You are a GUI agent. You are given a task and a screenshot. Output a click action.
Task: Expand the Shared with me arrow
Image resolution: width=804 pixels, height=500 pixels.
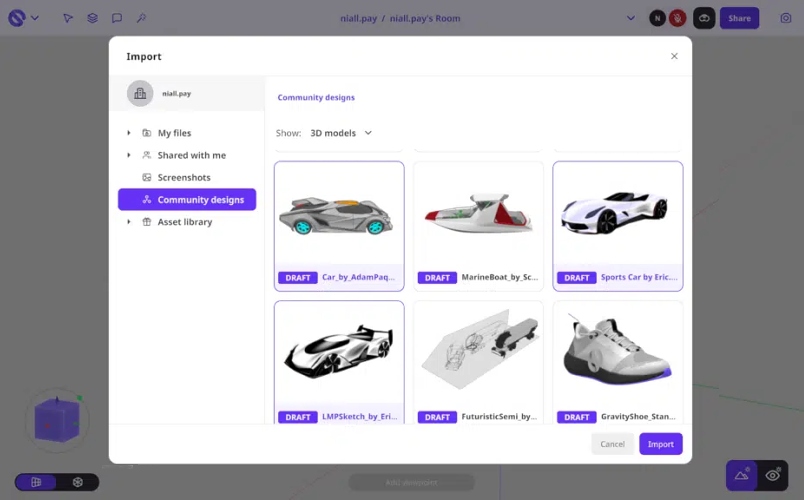coord(129,155)
